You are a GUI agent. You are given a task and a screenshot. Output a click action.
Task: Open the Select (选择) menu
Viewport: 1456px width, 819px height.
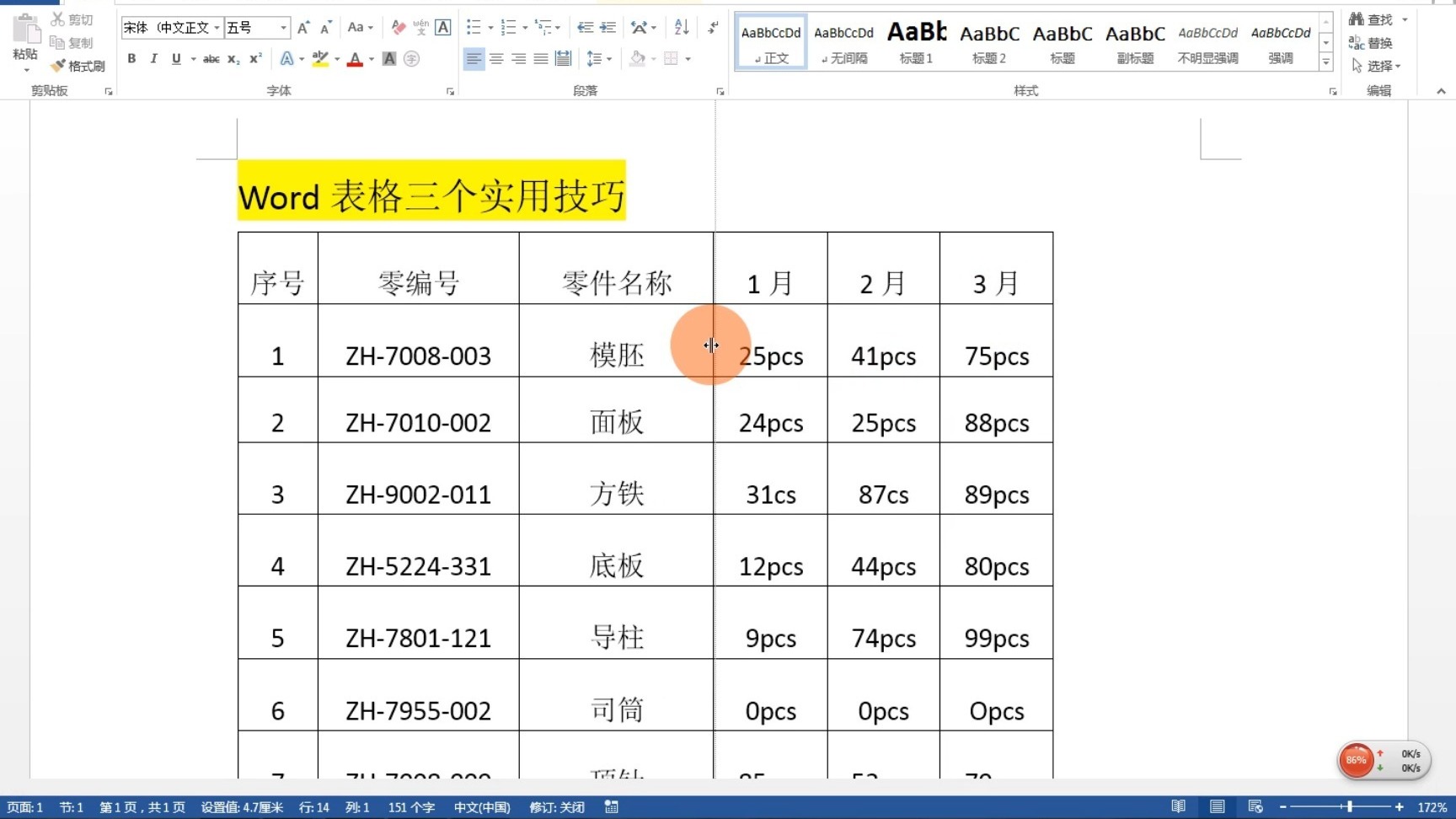click(x=1376, y=66)
